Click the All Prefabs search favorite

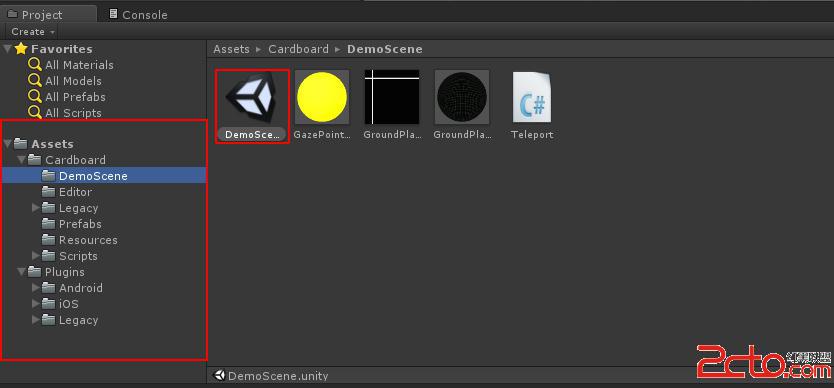coord(76,97)
